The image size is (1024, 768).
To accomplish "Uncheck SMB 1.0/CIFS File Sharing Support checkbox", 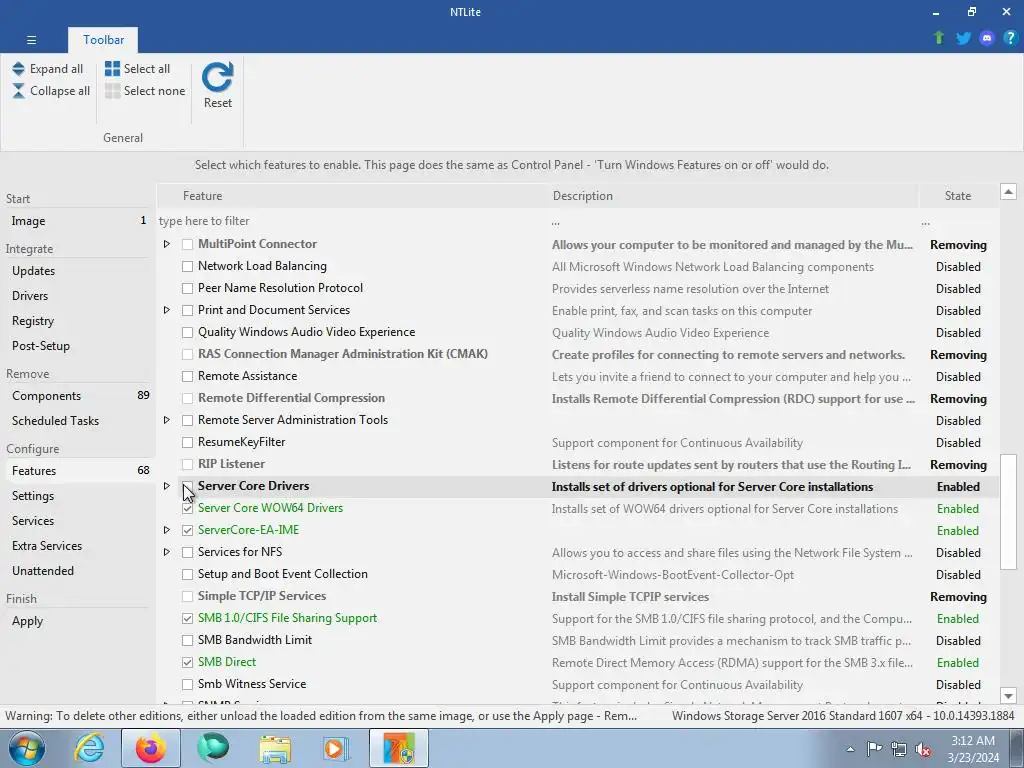I will 187,618.
